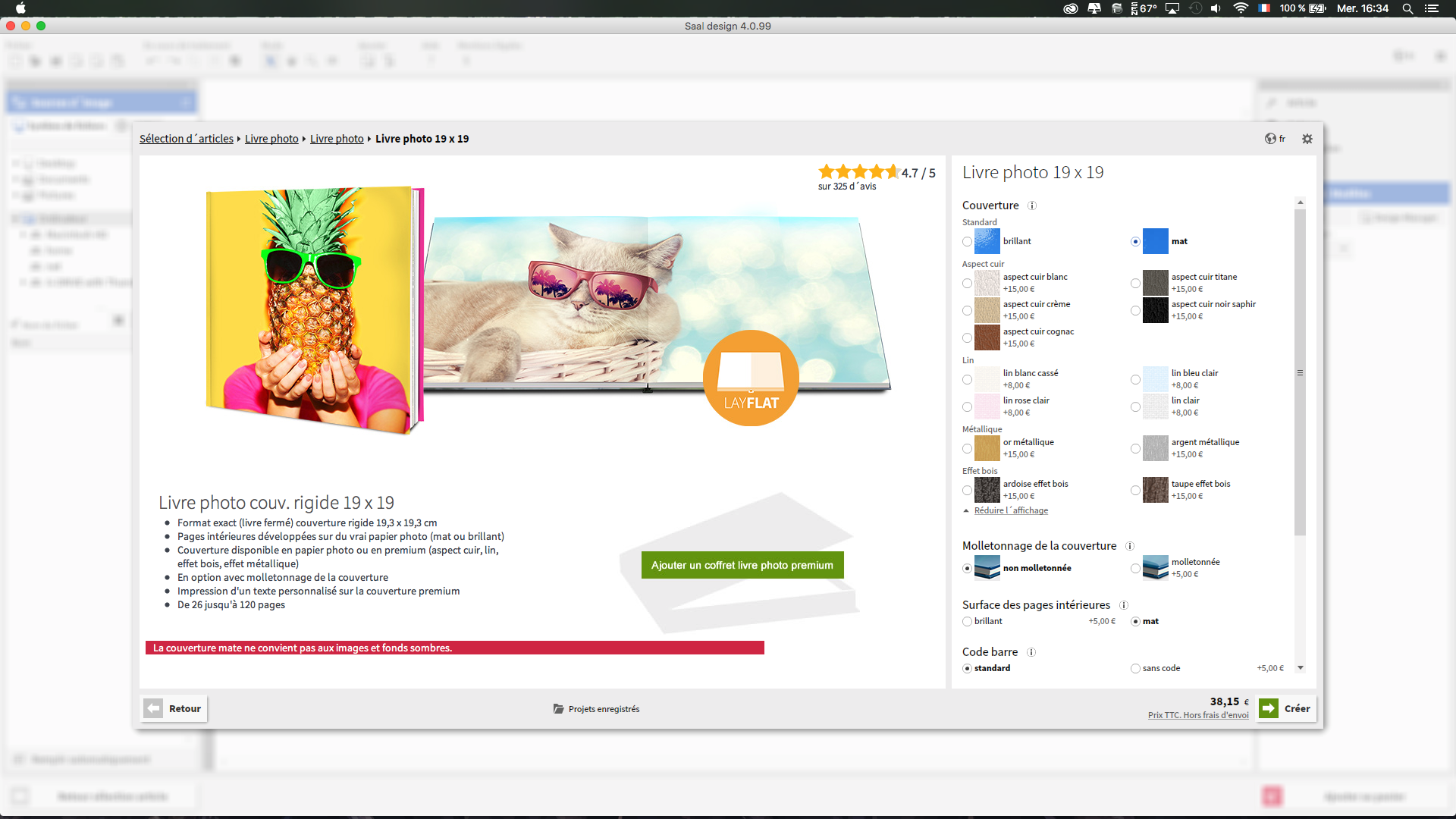Choose sans code barcode option
1456x819 pixels.
tap(1135, 668)
